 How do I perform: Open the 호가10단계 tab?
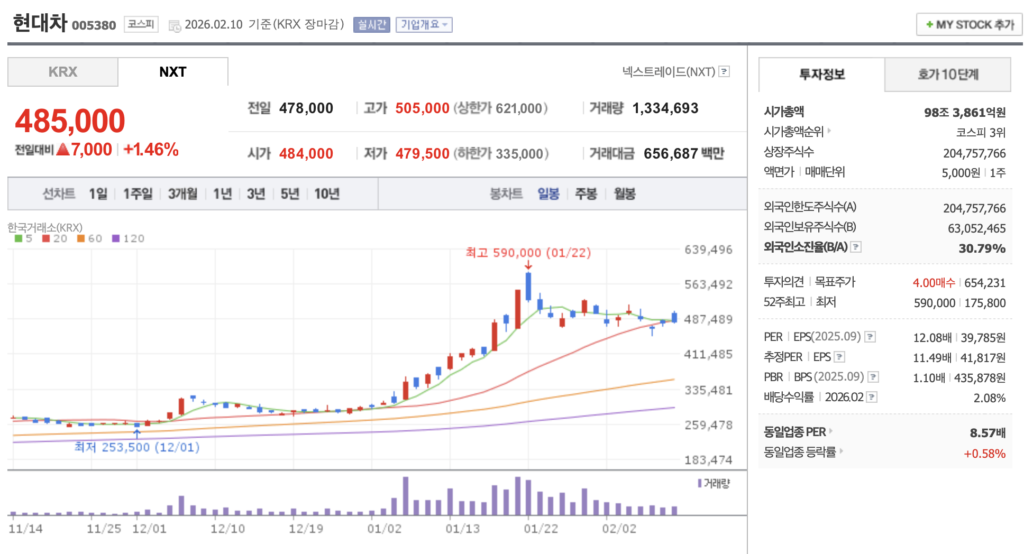pyautogui.click(x=948, y=74)
